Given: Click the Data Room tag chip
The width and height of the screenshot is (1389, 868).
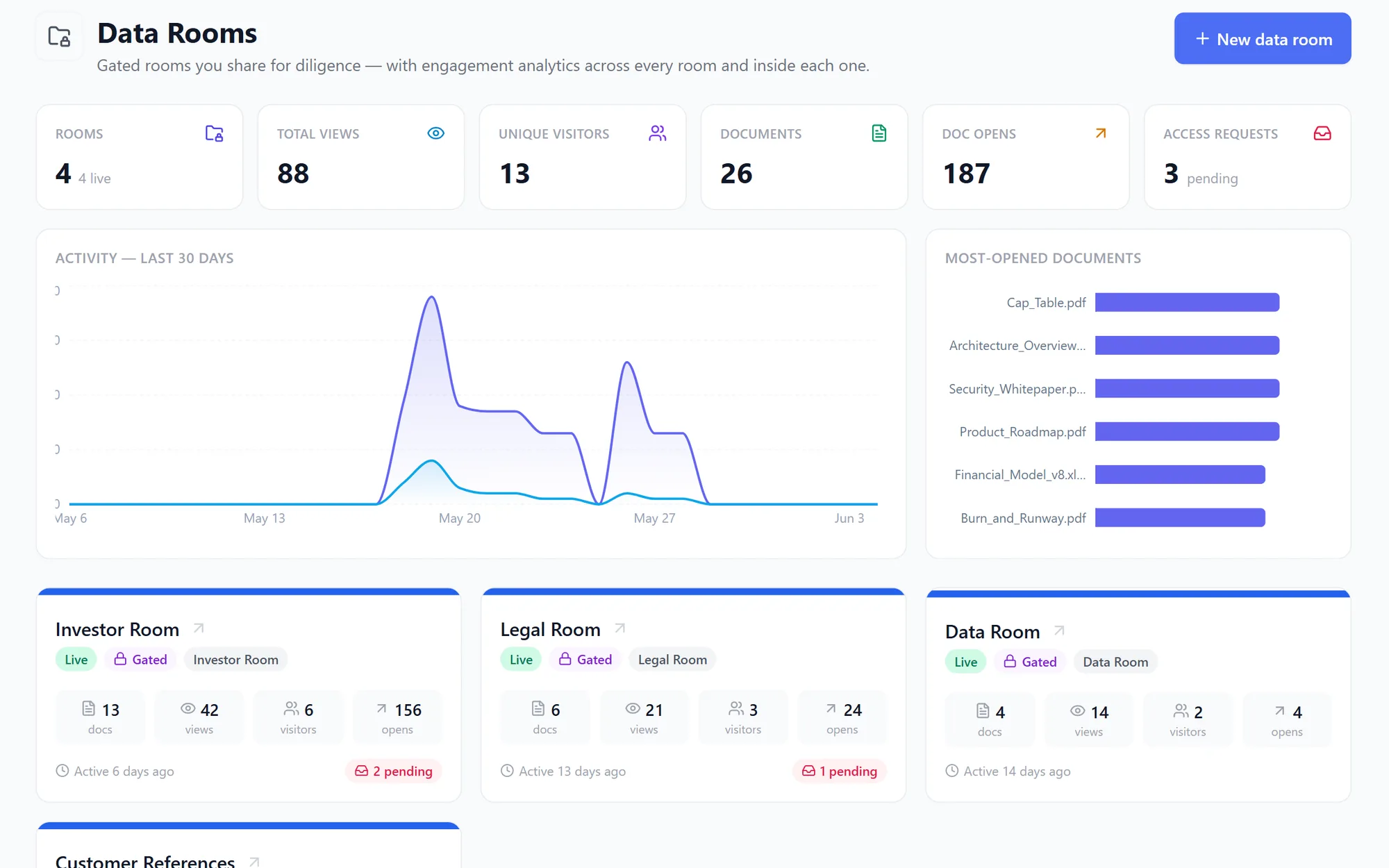Looking at the screenshot, I should (x=1116, y=662).
